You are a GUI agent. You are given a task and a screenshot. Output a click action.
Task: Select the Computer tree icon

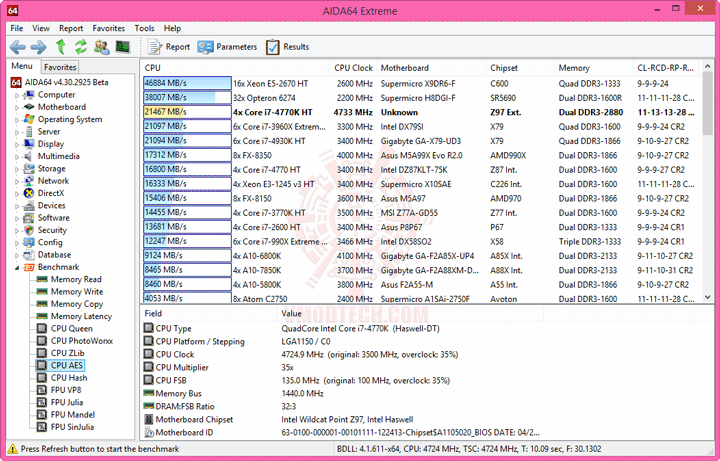[29, 95]
